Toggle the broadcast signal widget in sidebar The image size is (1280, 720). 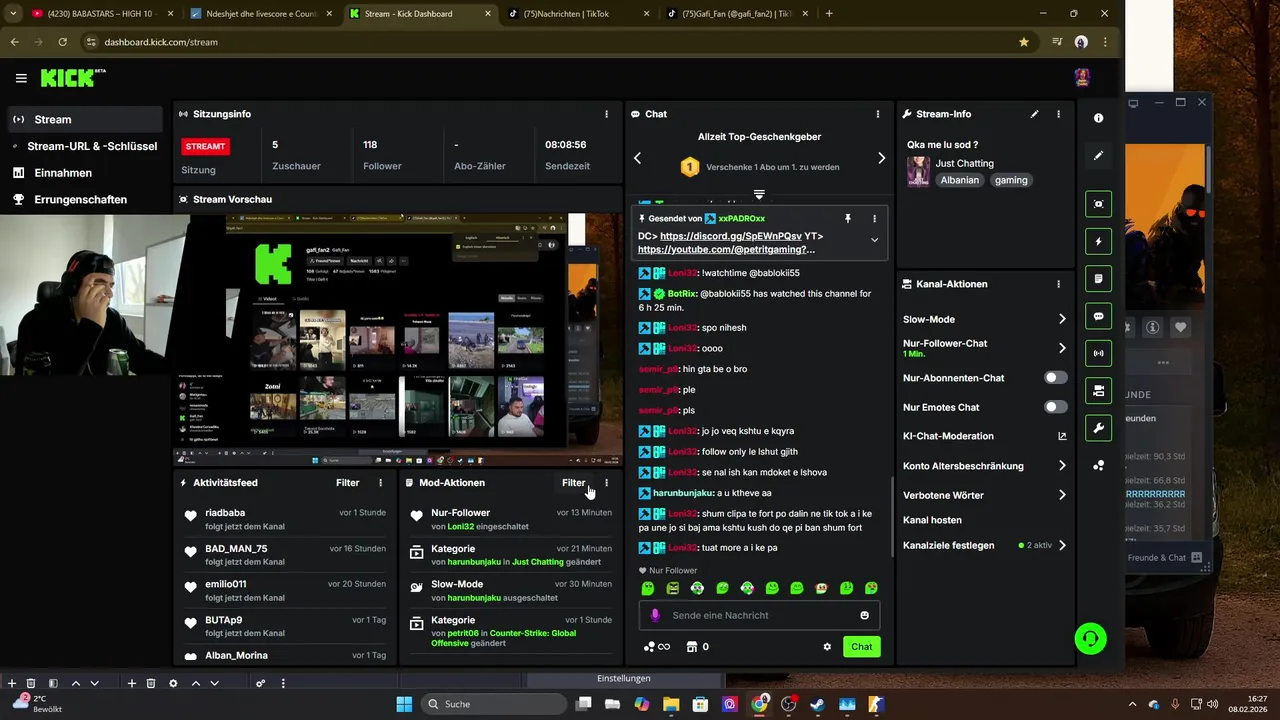(1098, 353)
